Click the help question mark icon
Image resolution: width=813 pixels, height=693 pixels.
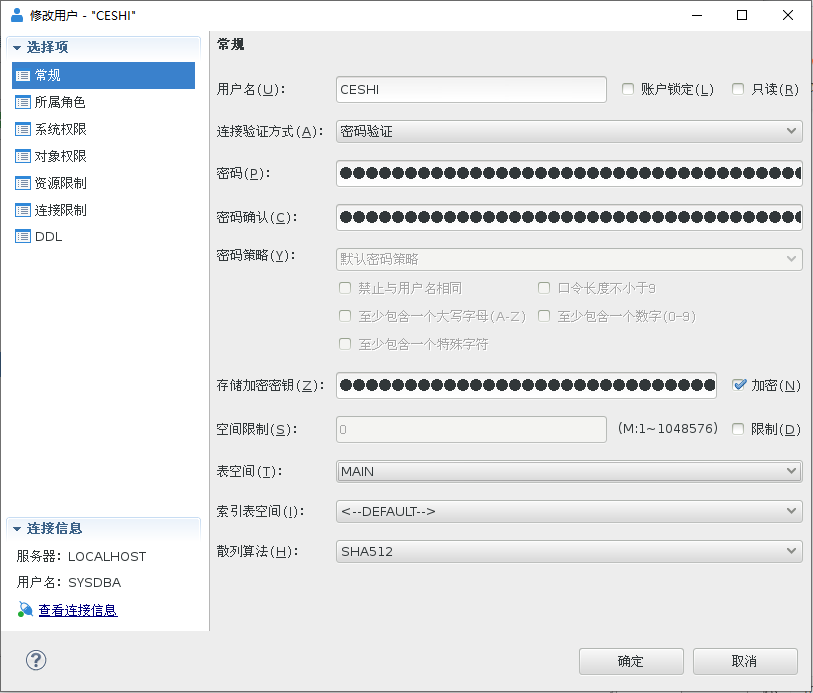(x=36, y=660)
